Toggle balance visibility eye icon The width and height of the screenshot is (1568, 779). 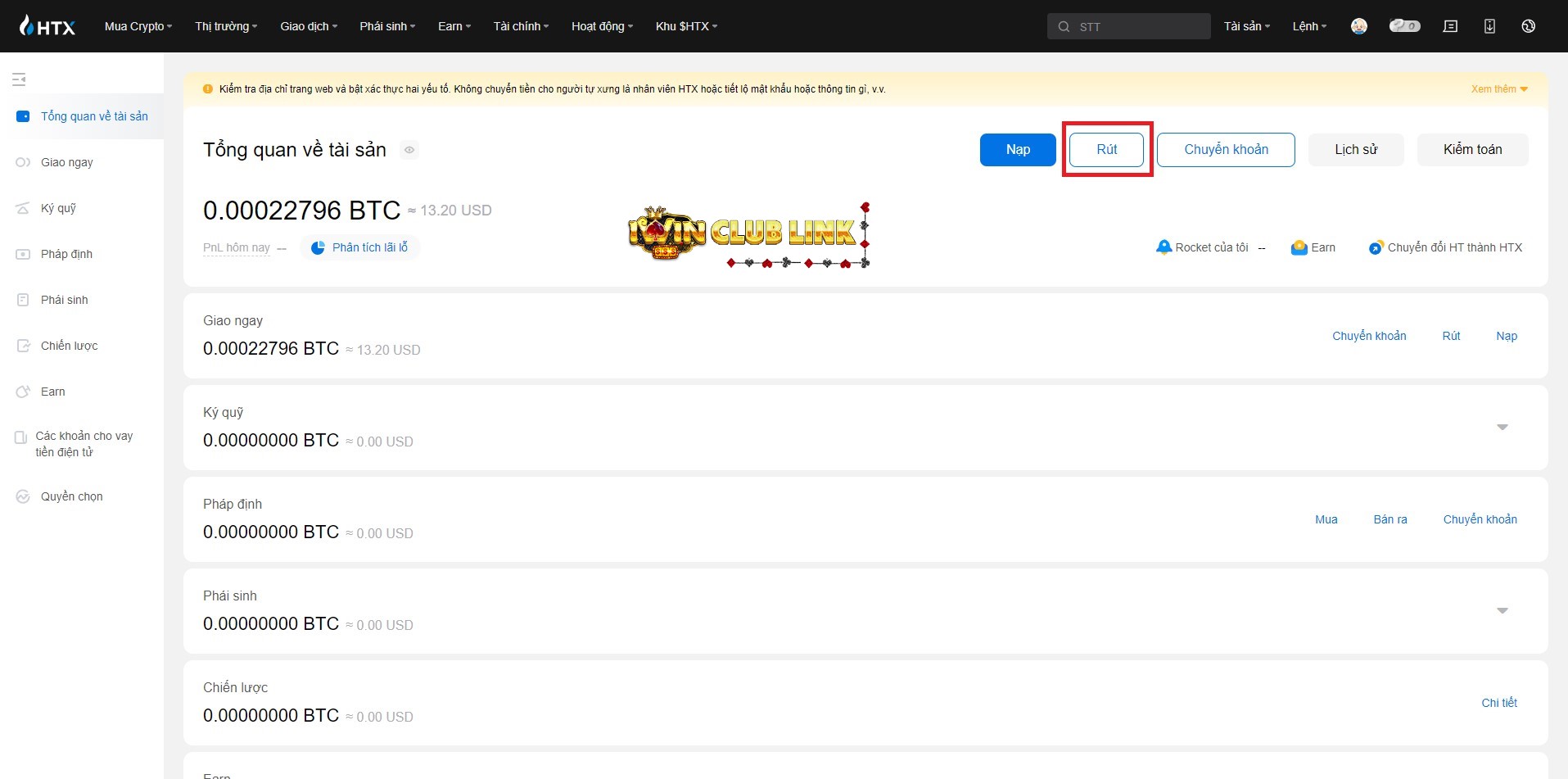[x=409, y=150]
